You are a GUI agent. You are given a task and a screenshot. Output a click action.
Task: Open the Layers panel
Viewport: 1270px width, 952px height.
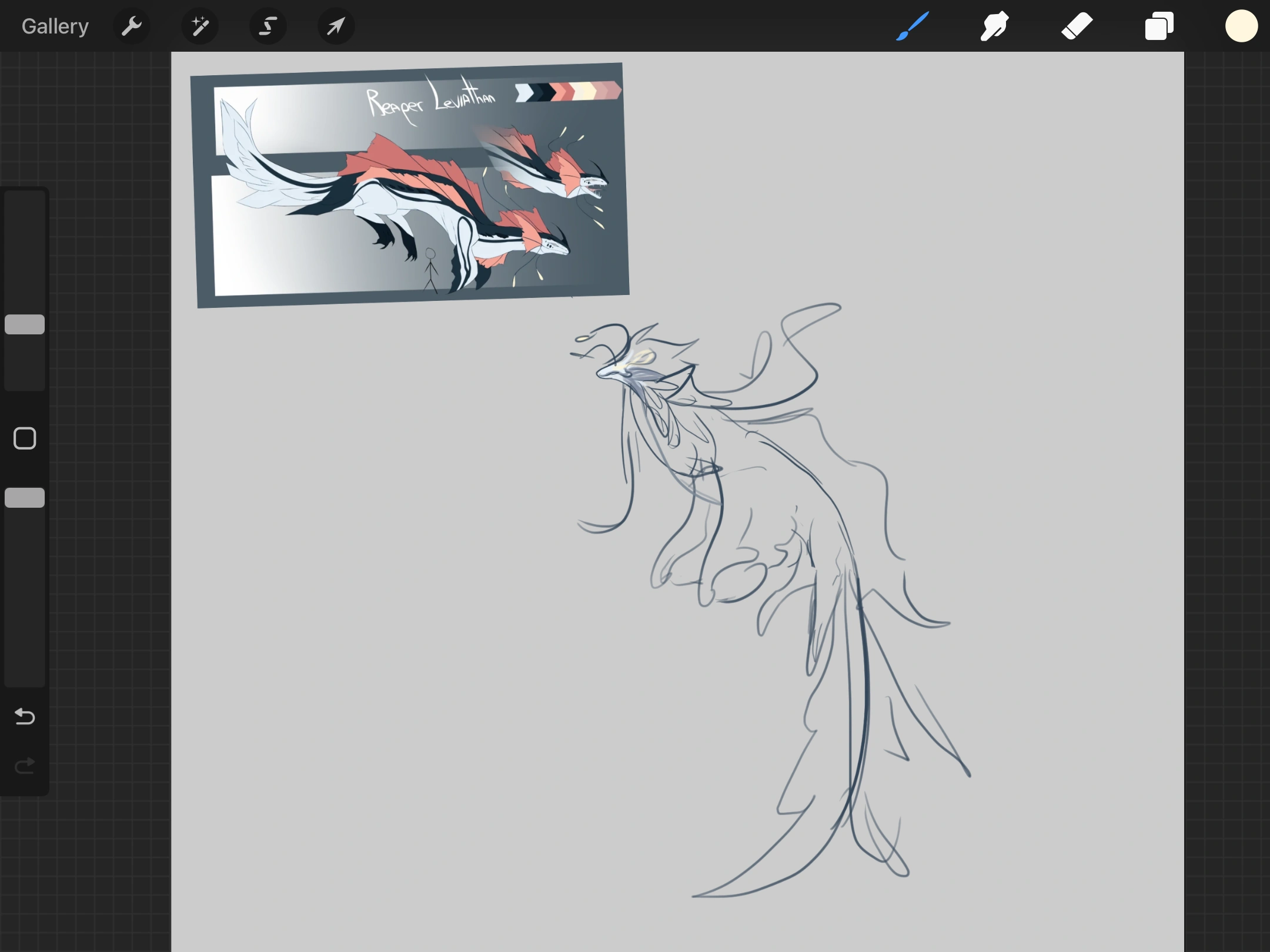[1158, 26]
